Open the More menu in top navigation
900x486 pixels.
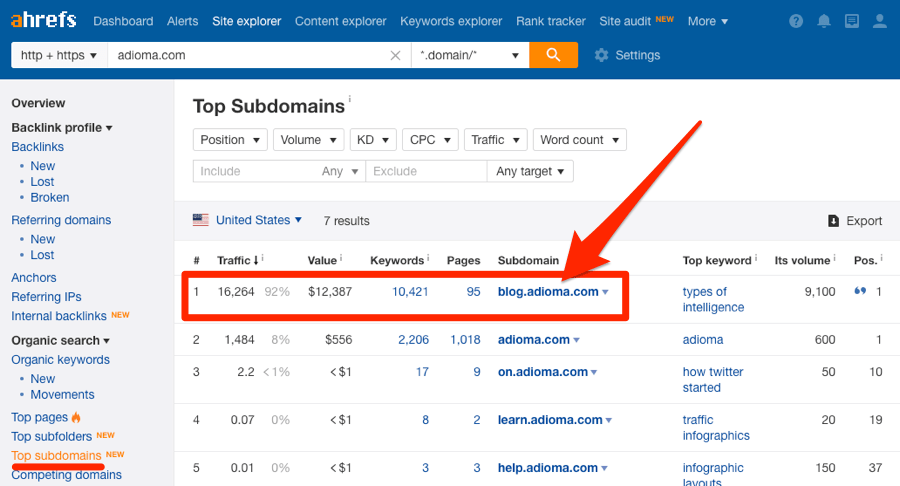[708, 21]
